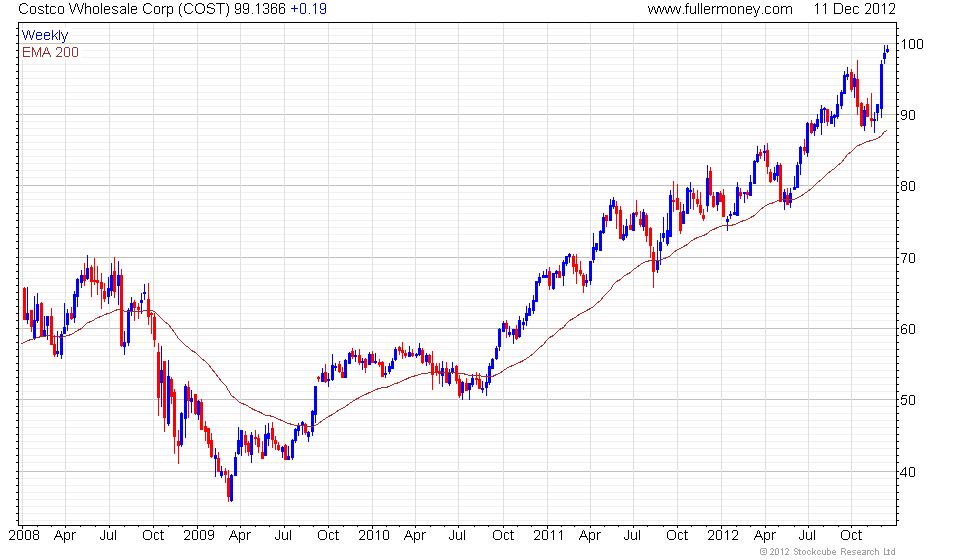Click the 50 price axis label
Image resolution: width=980 pixels, height=560 pixels.
pyautogui.click(x=908, y=400)
